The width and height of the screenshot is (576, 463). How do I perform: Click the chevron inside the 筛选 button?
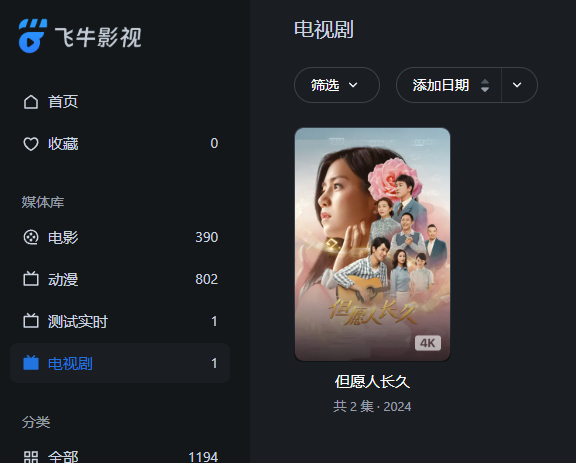point(353,85)
